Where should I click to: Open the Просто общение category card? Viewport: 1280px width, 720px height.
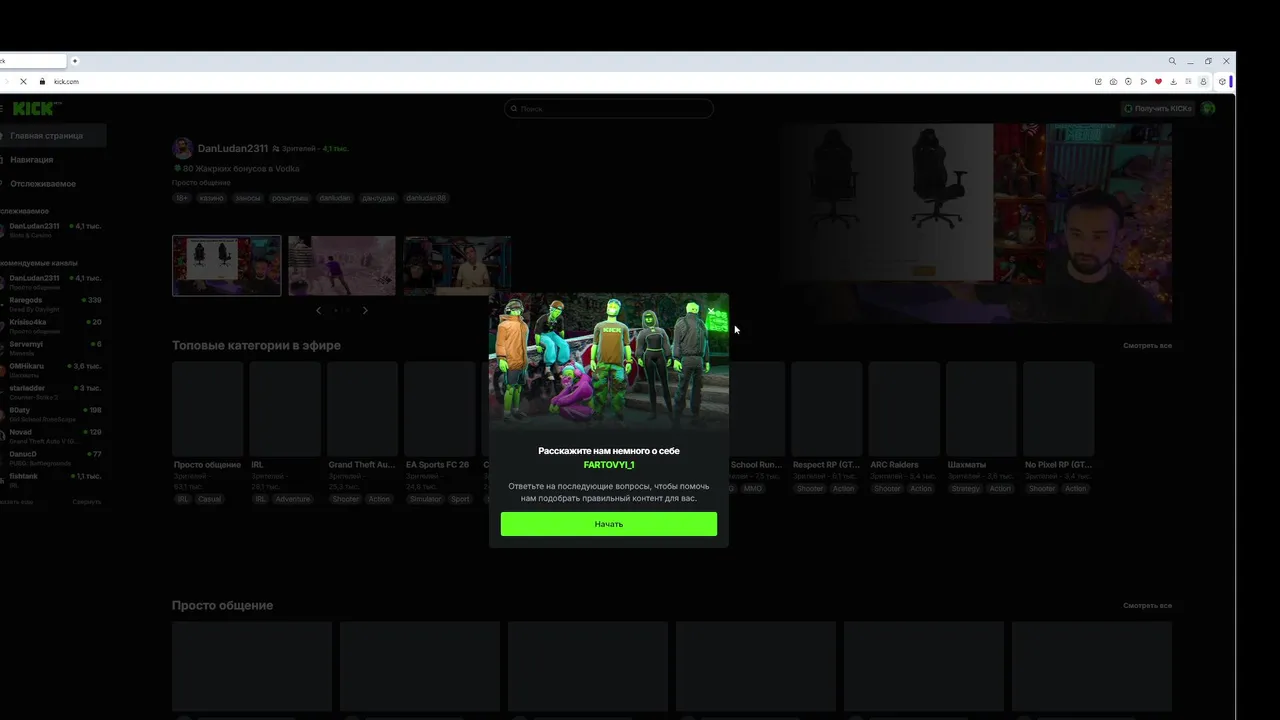[x=208, y=409]
